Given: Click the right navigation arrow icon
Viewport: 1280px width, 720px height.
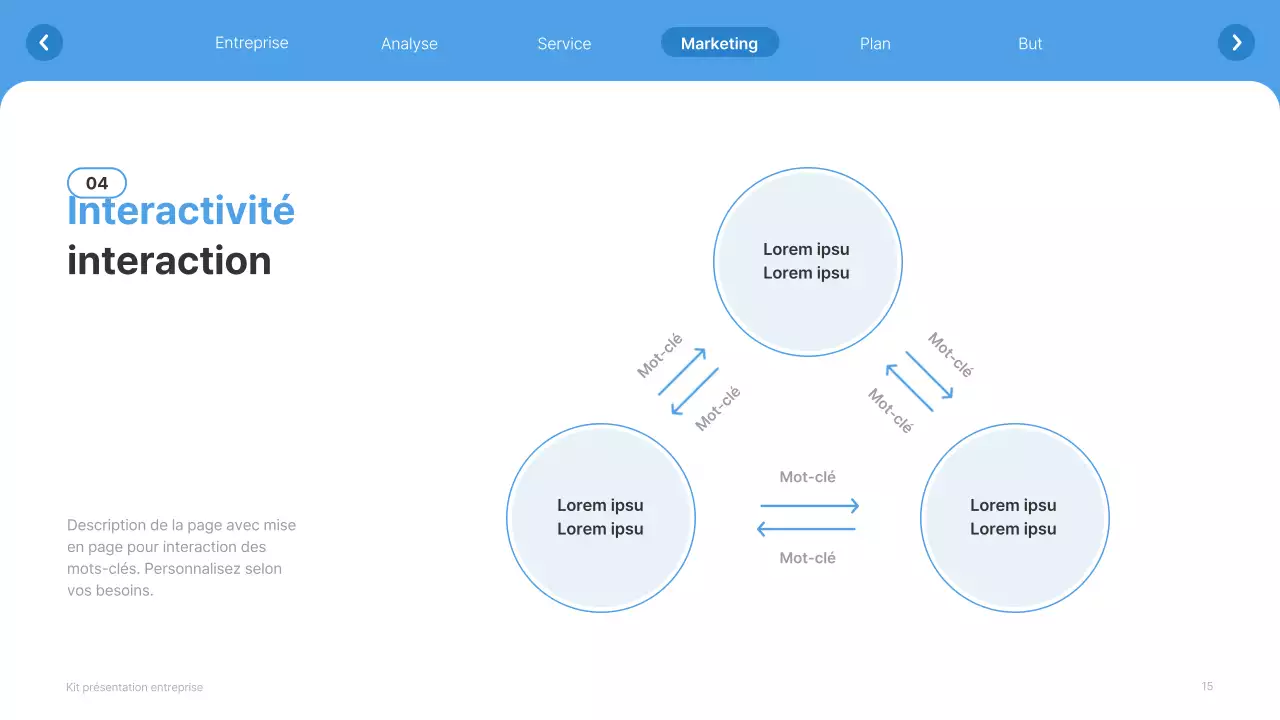Looking at the screenshot, I should 1236,42.
